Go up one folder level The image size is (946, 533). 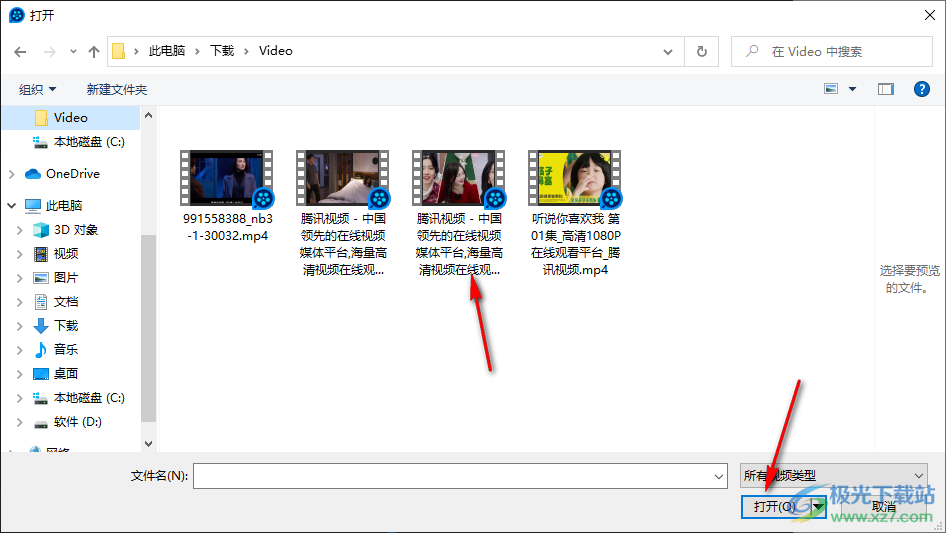click(x=94, y=52)
